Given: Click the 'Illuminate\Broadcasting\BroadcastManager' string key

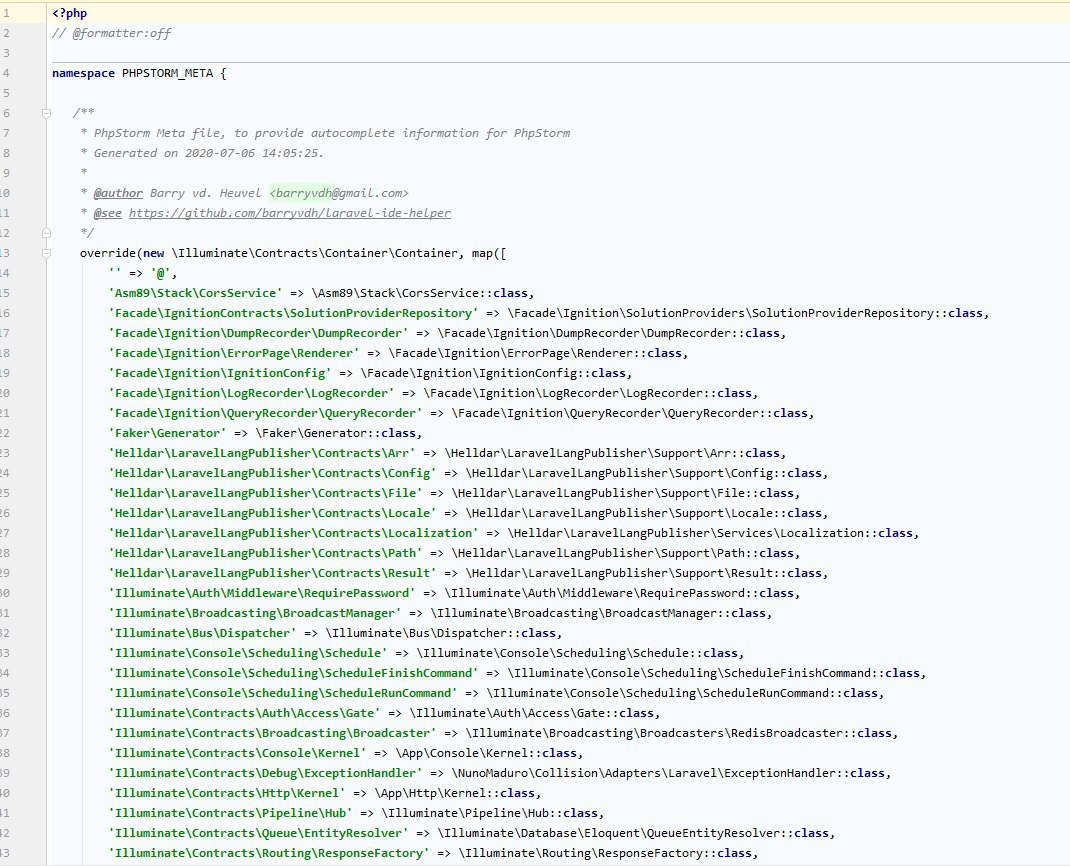Looking at the screenshot, I should pos(255,613).
